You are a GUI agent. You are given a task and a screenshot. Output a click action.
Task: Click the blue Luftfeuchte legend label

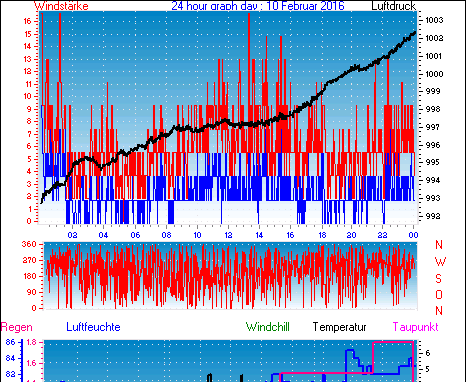click(93, 327)
